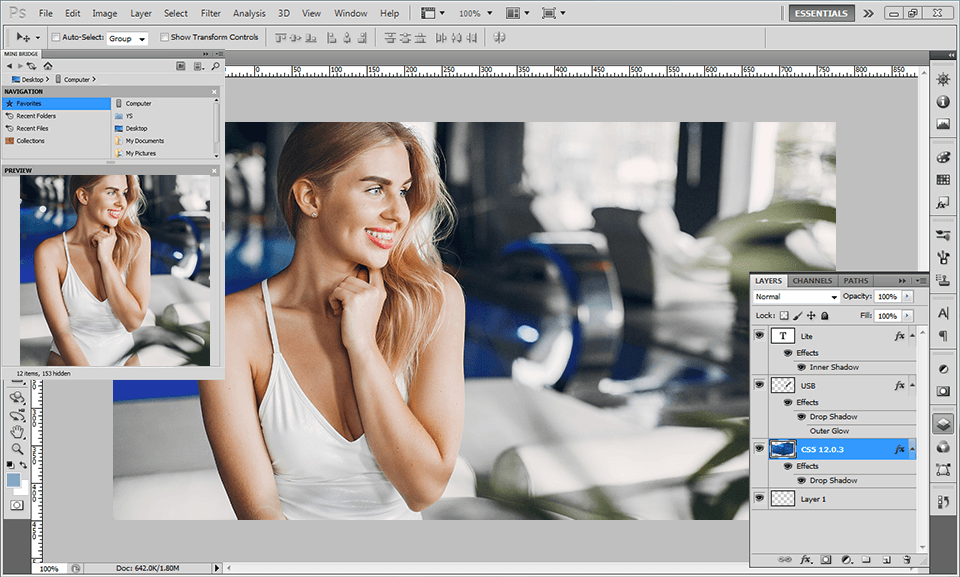
Task: Collapse the CS5 12.0.3 layer effects
Action: click(x=911, y=449)
